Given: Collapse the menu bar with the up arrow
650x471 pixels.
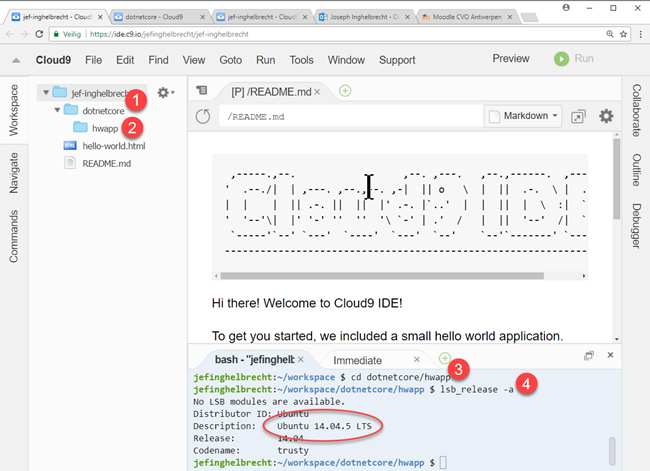Looking at the screenshot, I should coord(16,61).
